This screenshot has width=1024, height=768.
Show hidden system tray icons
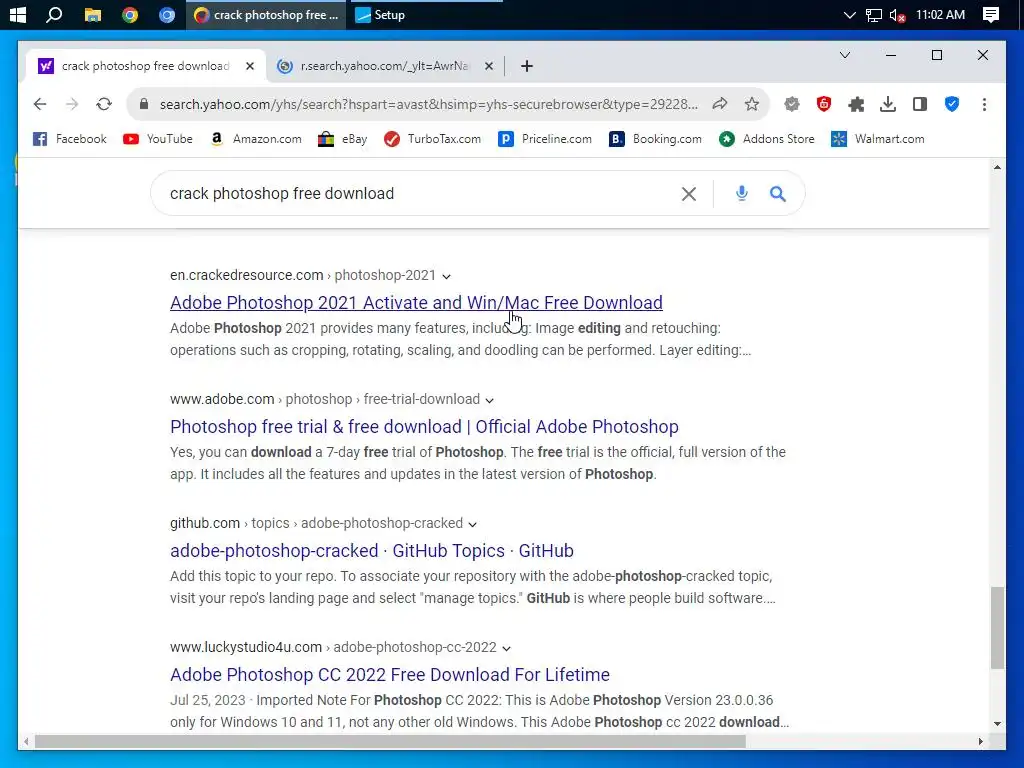click(849, 14)
